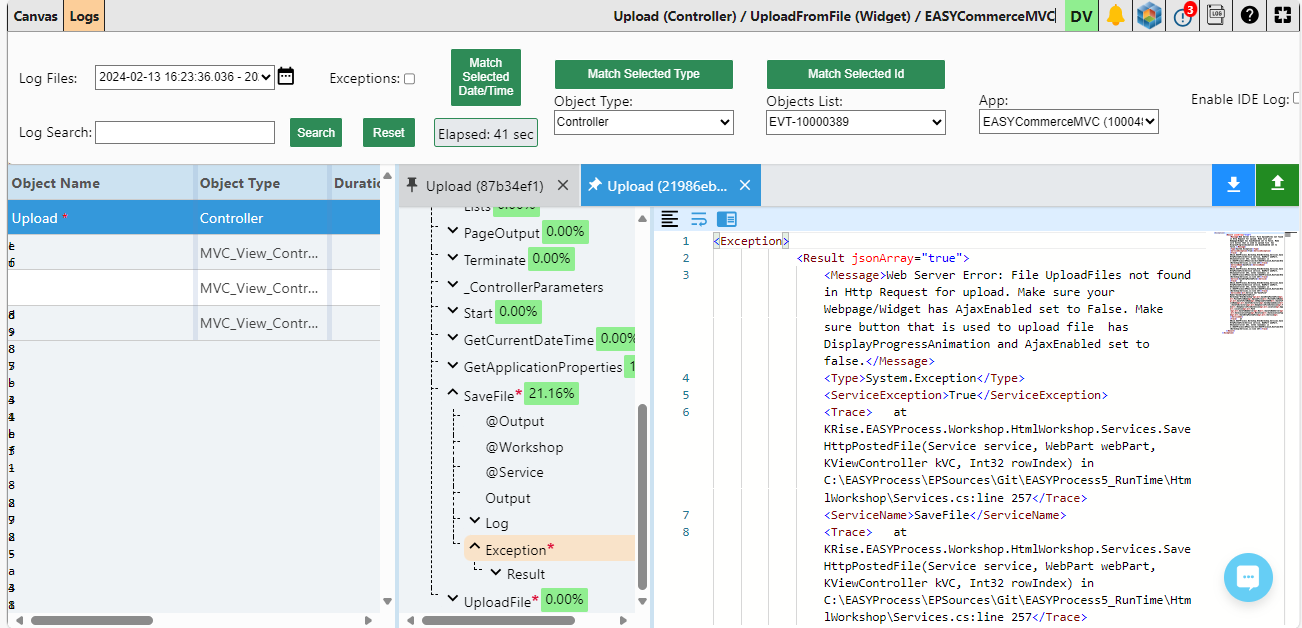This screenshot has height=628, width=1302.
Task: Open the calendar icon beside Log Files
Action: [x=286, y=77]
